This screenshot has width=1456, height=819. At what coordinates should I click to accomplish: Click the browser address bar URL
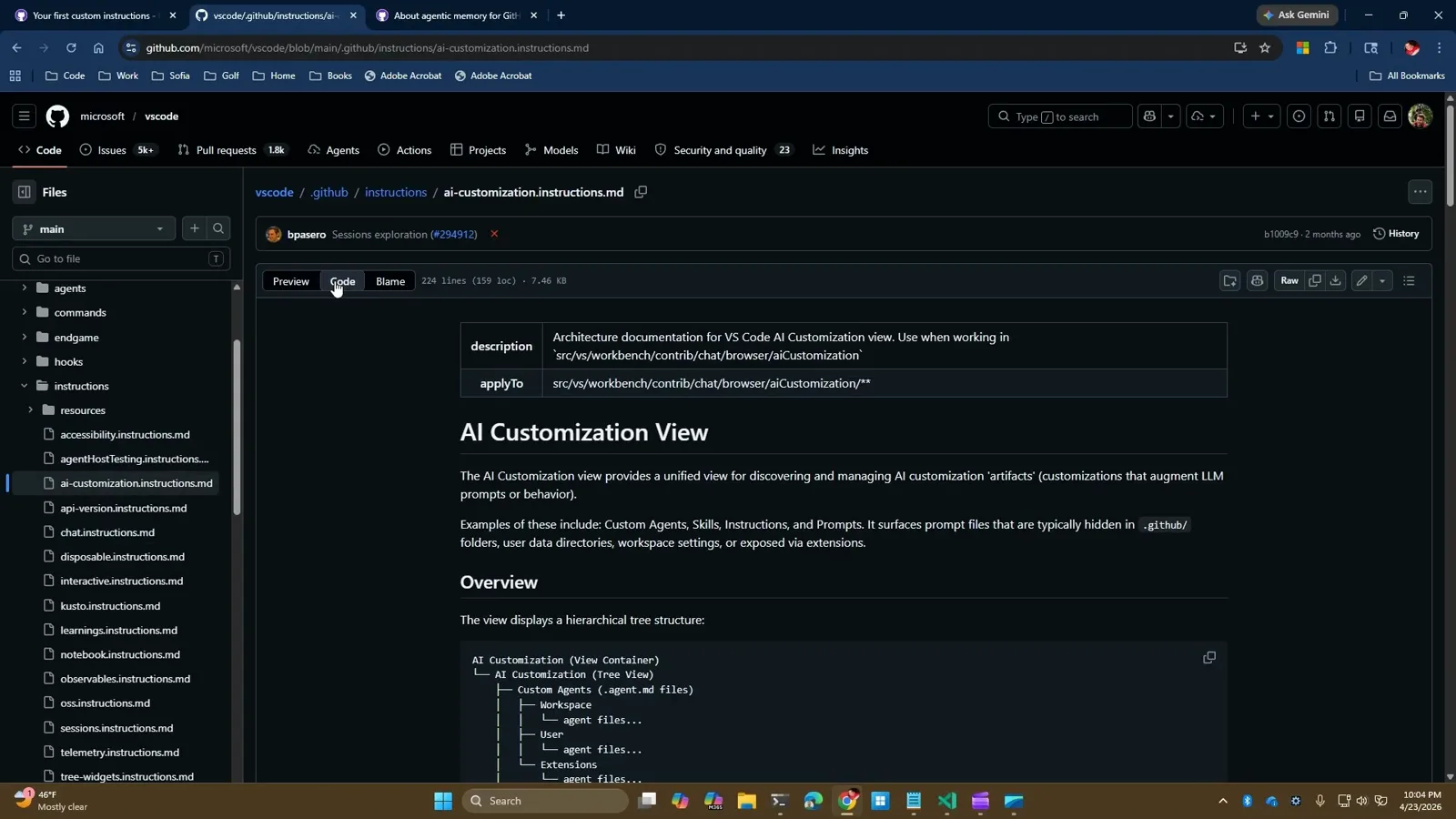click(367, 48)
